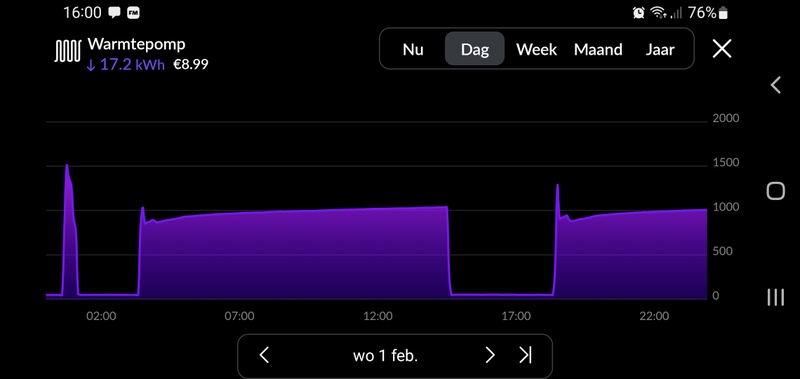Tap the wo 1 feb. date label
800x379 pixels.
385,356
